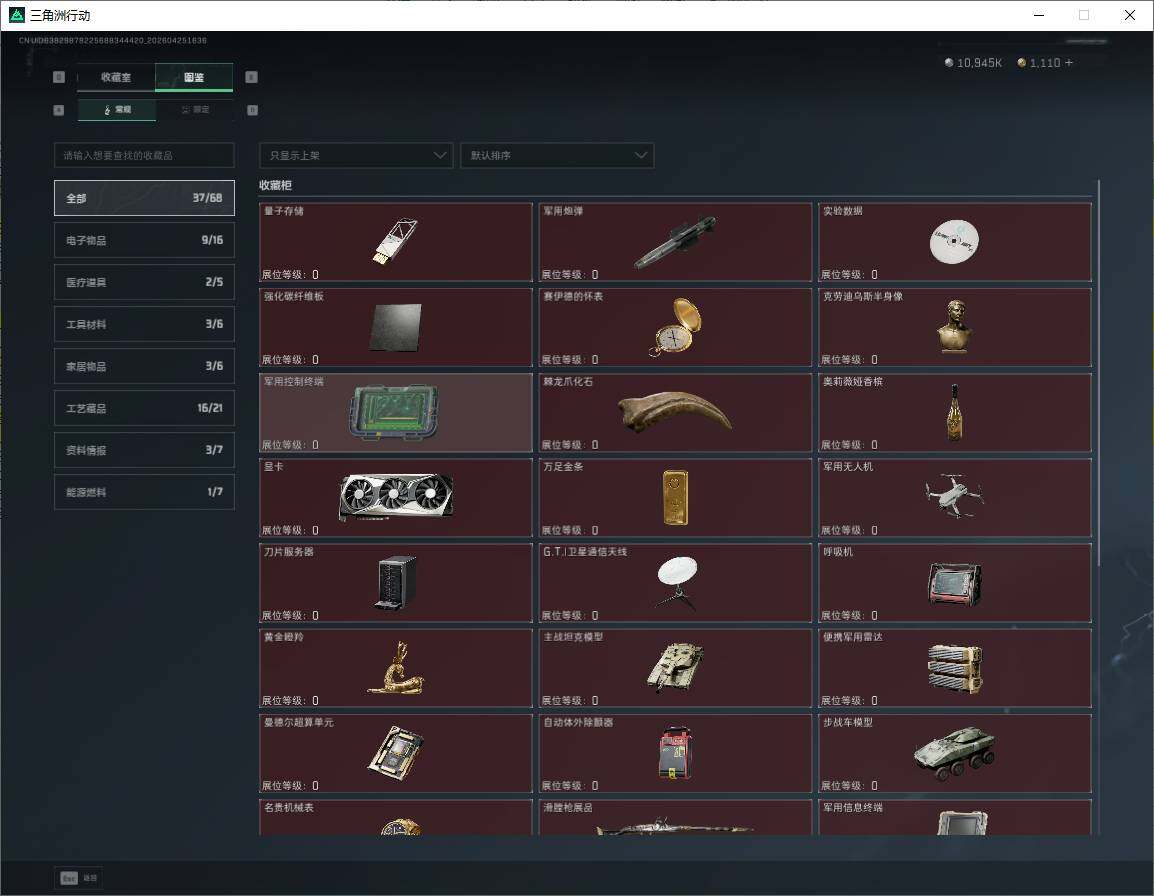Viewport: 1154px width, 896px height.
Task: Select the 实验数据 disc item
Action: (x=955, y=242)
